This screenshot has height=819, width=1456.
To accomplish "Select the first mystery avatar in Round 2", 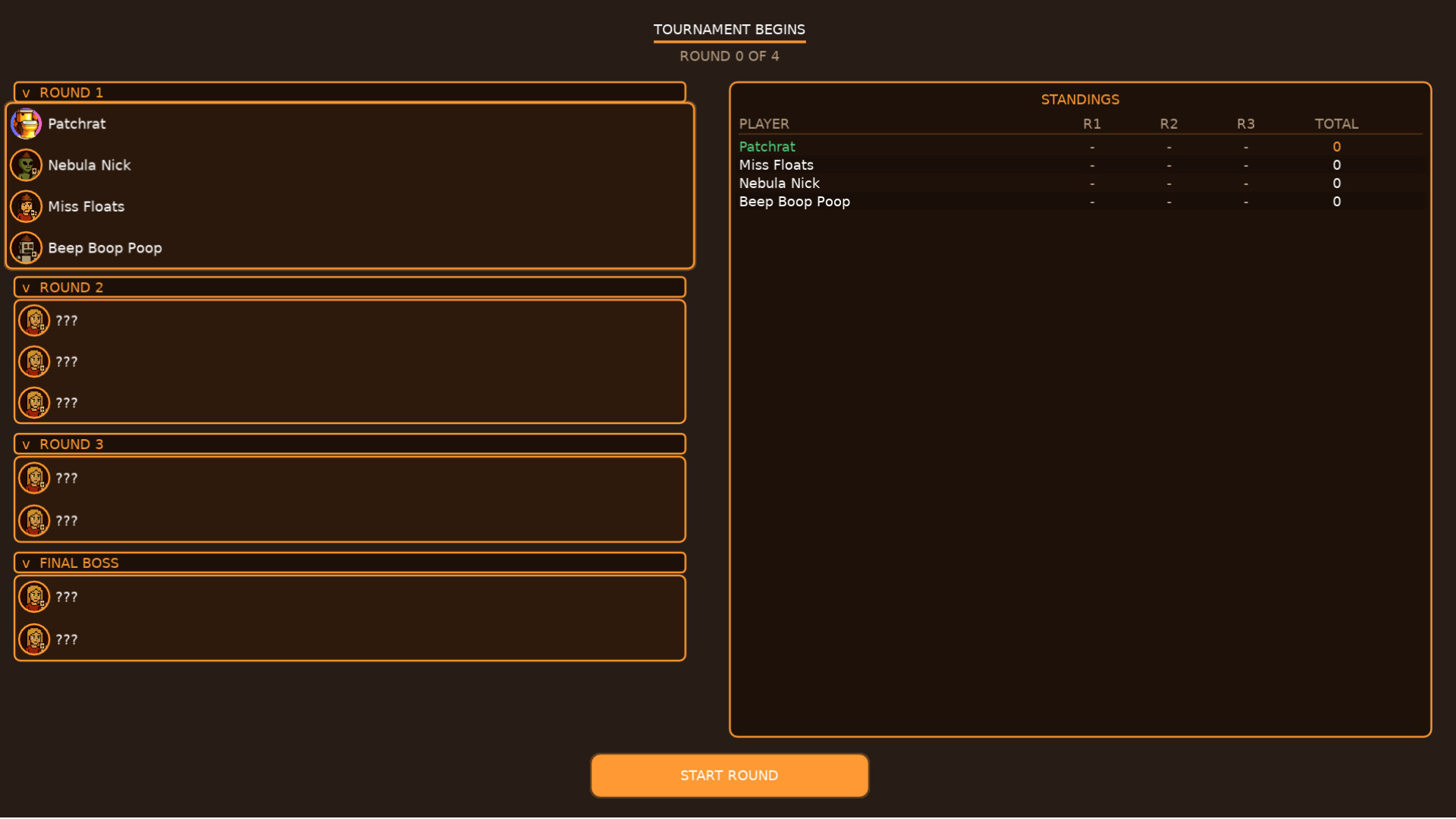I will pyautogui.click(x=34, y=320).
